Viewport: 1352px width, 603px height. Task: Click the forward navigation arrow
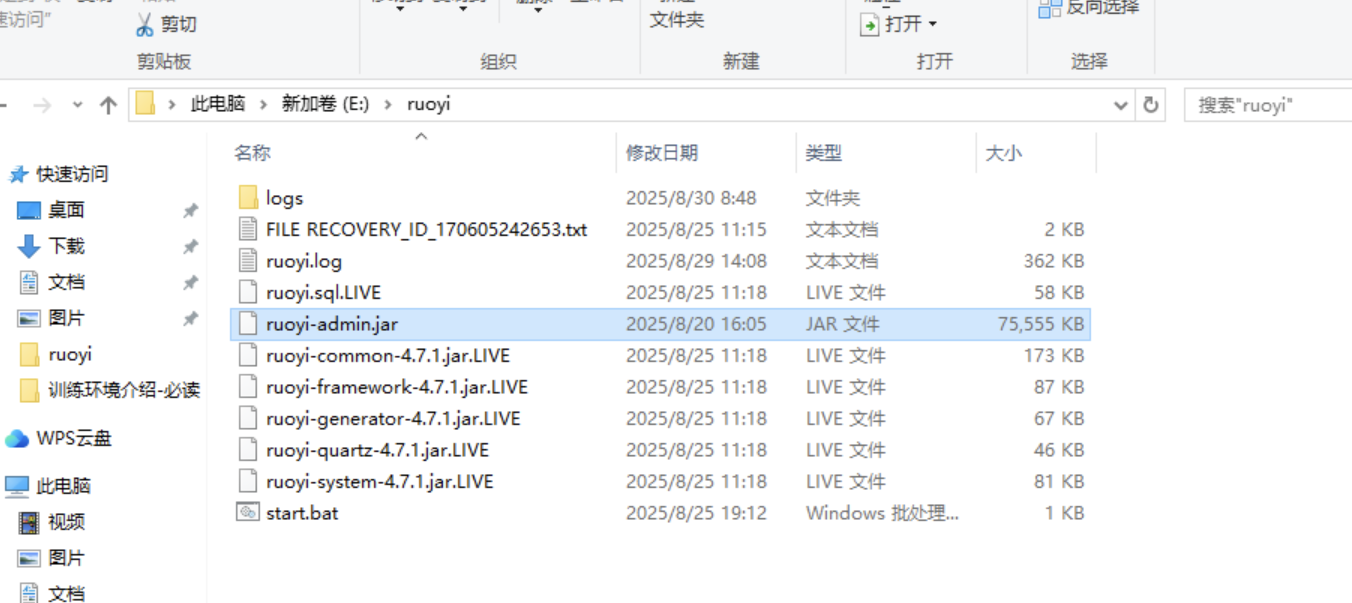coord(42,105)
